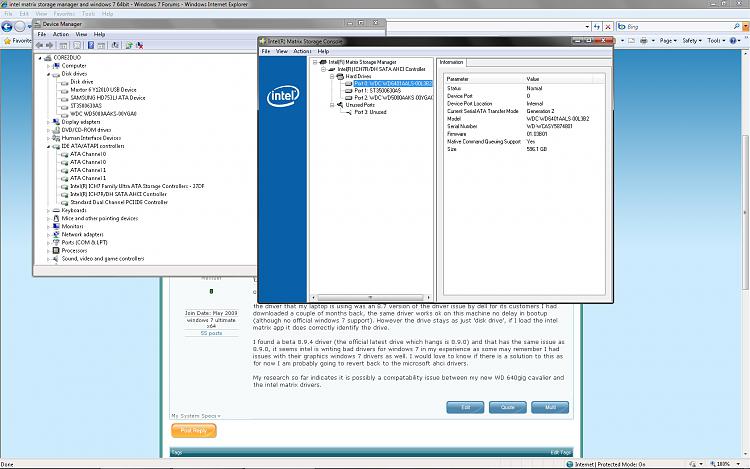Screen dimensions: 750x469
Task: Click the Edit Tags link in the Tags bar
Action: pyautogui.click(x=561, y=452)
